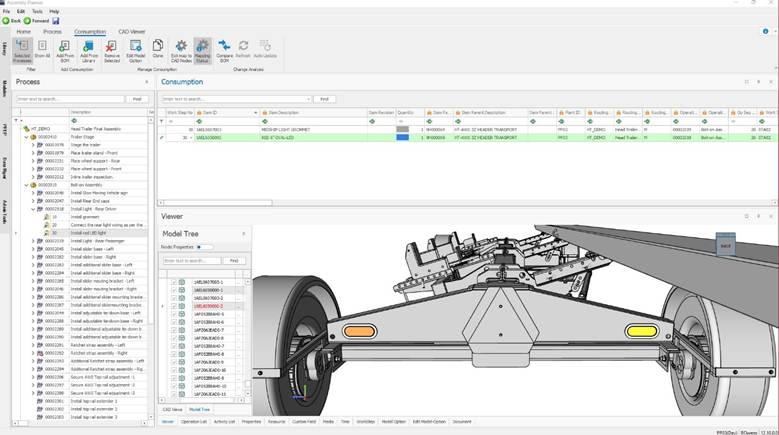Image resolution: width=779 pixels, height=435 pixels.
Task: Click the blue quantity swatch in second row
Action: [x=403, y=137]
